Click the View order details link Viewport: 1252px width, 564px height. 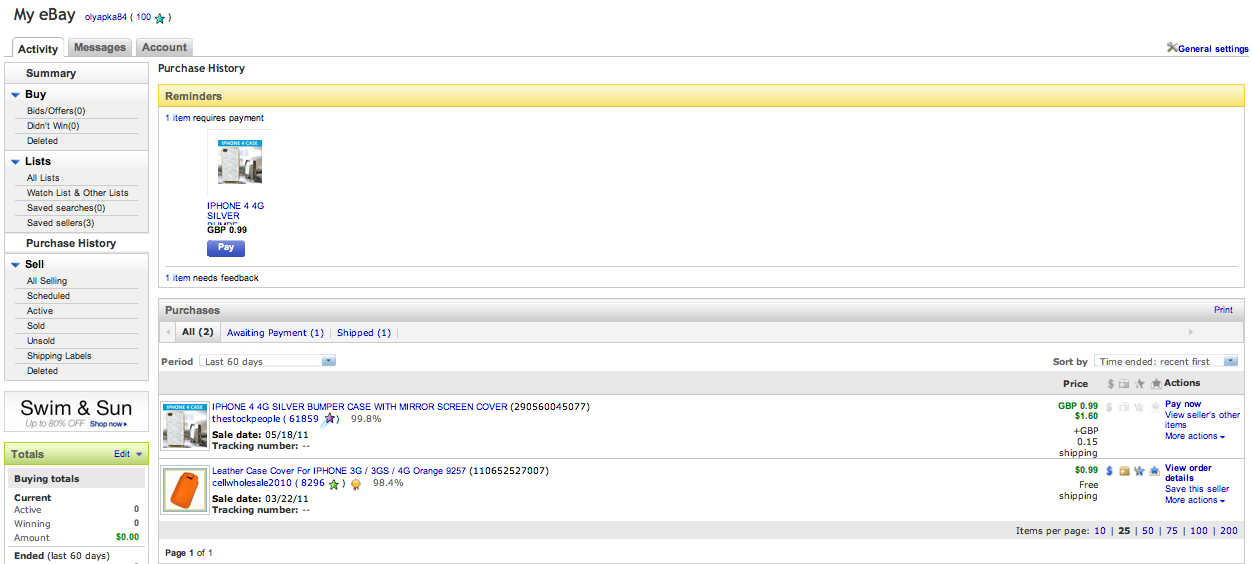coord(1188,473)
